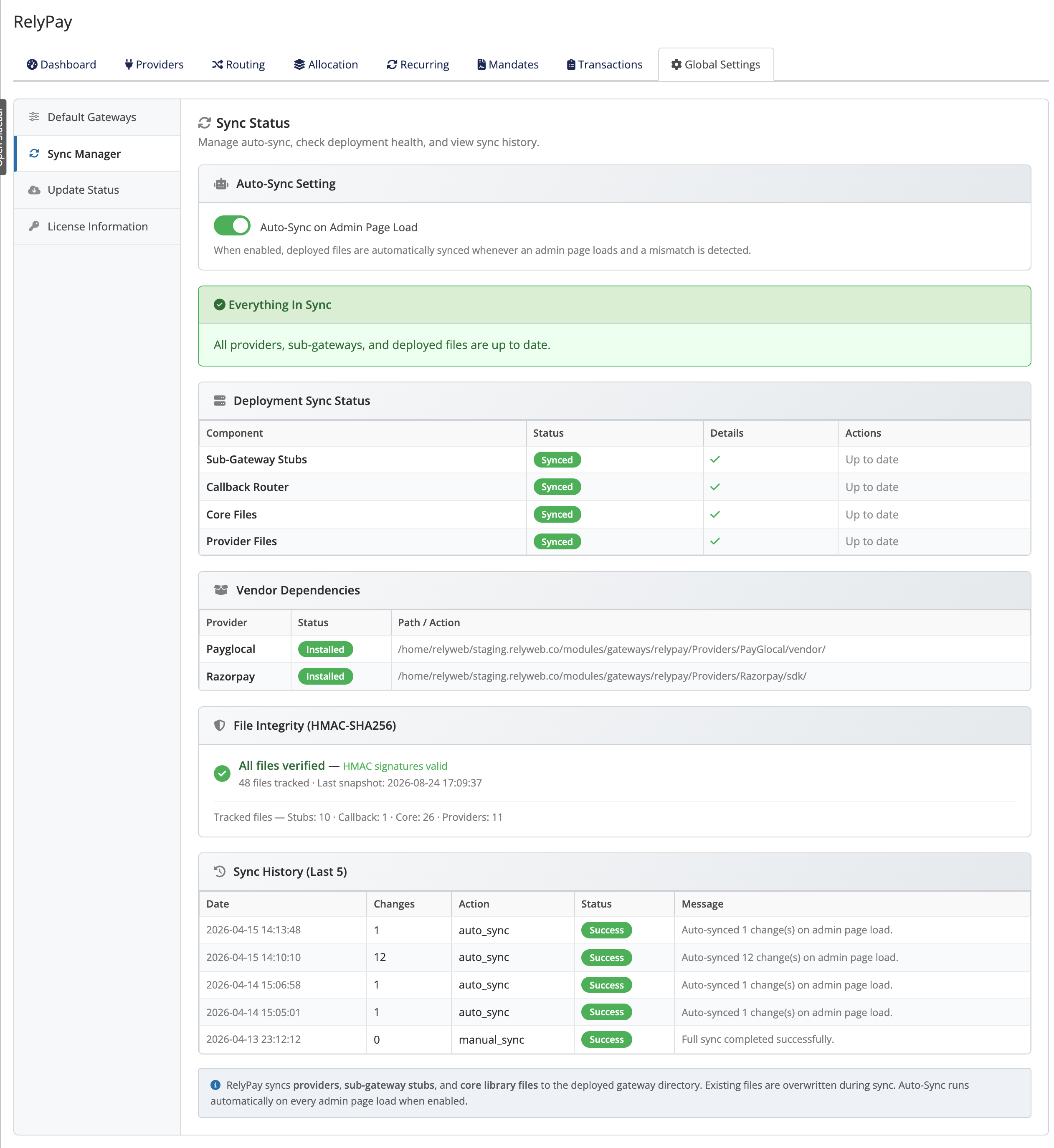The width and height of the screenshot is (1054, 1148).
Task: Open the Mandates tab
Action: tap(508, 64)
